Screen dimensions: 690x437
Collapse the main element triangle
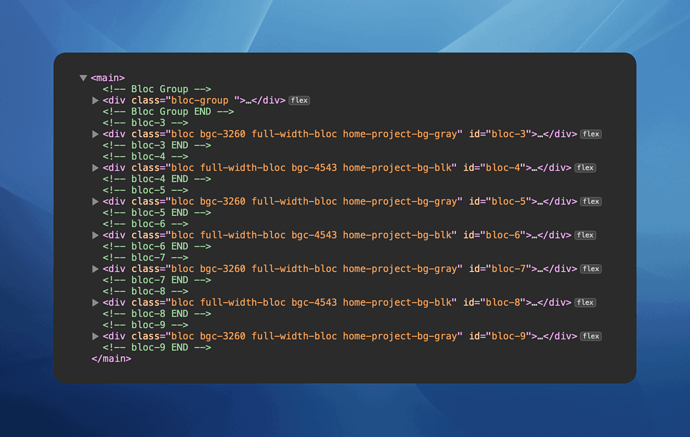coord(83,78)
